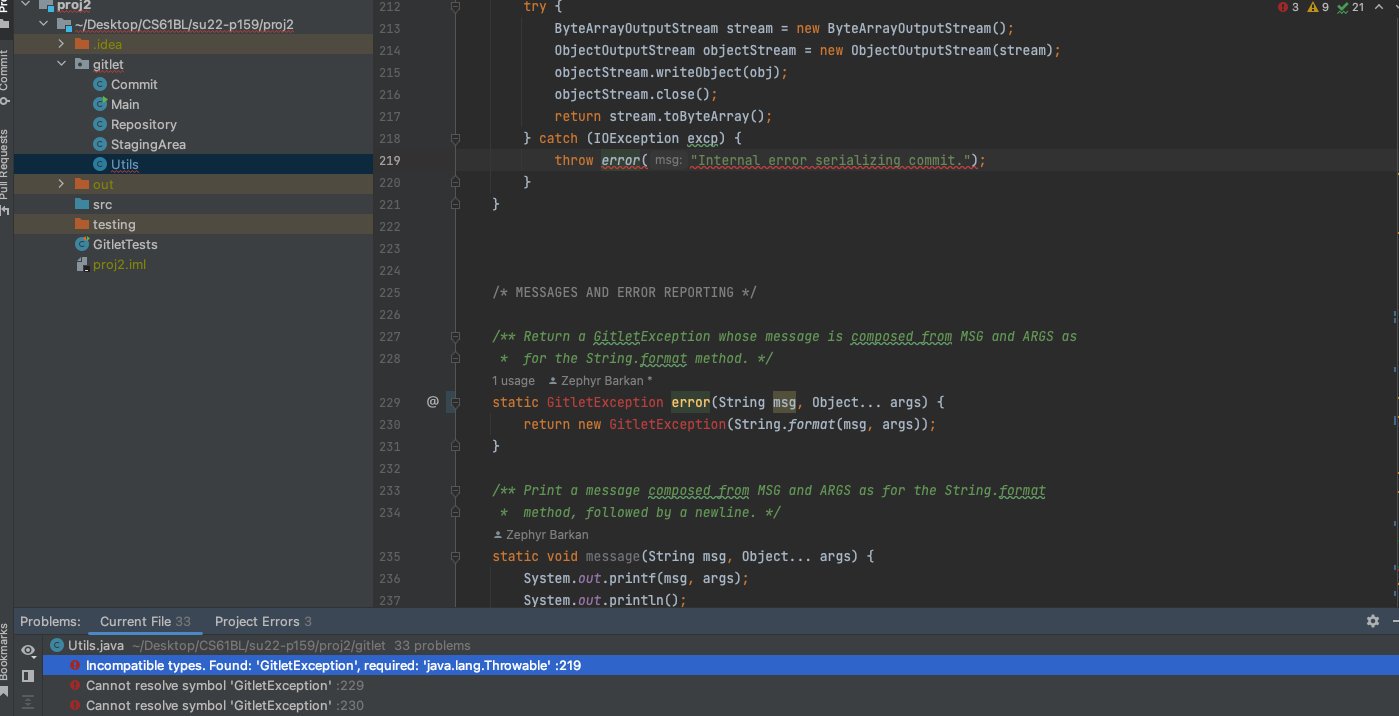Collapse the gitlet folder

61,64
